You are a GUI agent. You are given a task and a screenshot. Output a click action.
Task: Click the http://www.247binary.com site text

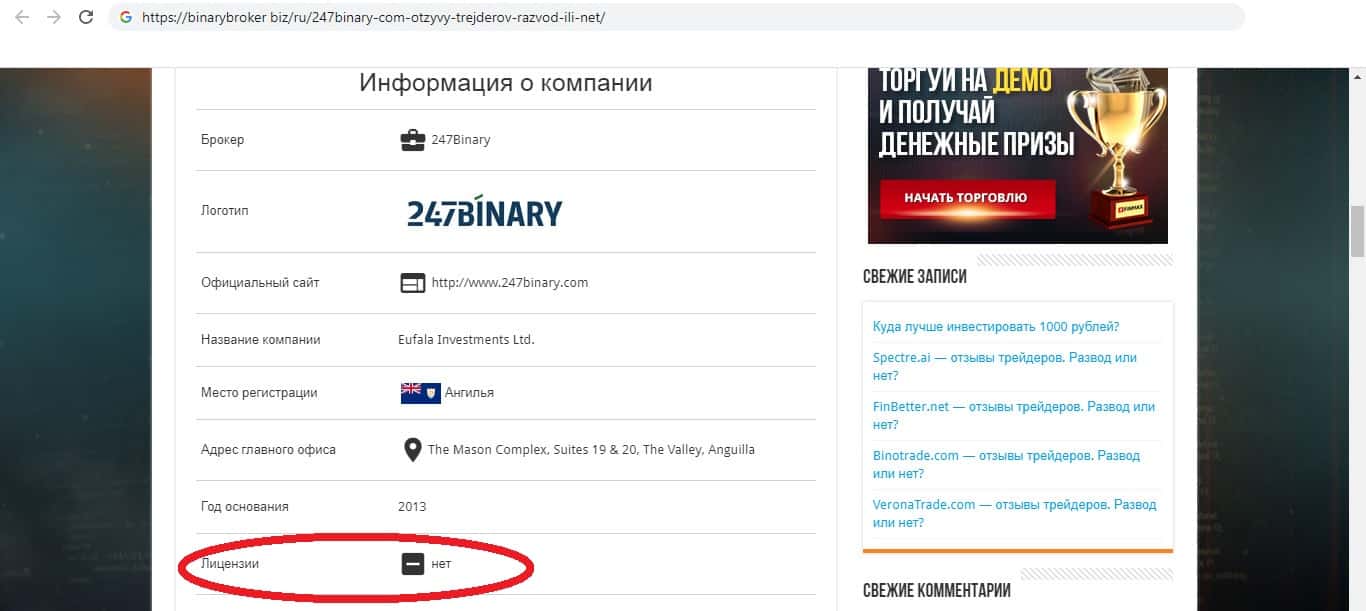tap(510, 283)
